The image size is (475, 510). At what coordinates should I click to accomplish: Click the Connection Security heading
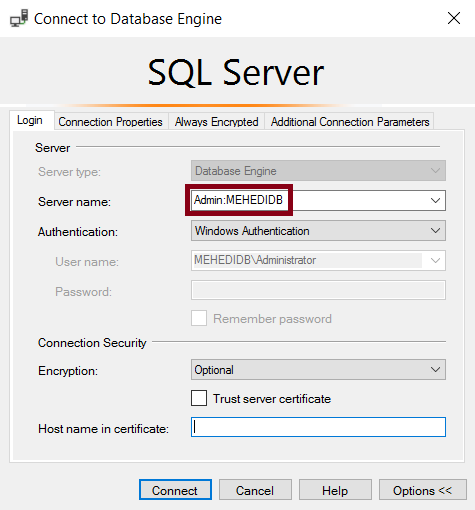click(92, 343)
